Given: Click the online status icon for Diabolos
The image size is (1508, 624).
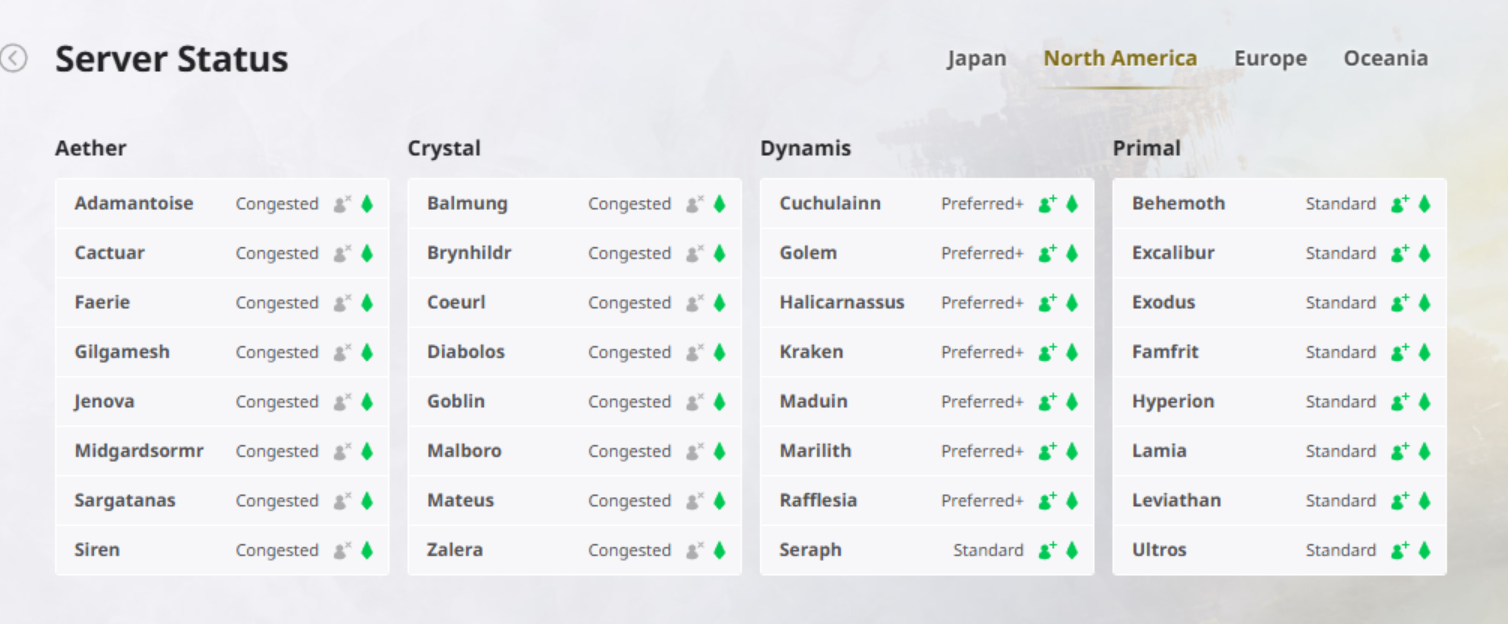Looking at the screenshot, I should click(x=719, y=352).
